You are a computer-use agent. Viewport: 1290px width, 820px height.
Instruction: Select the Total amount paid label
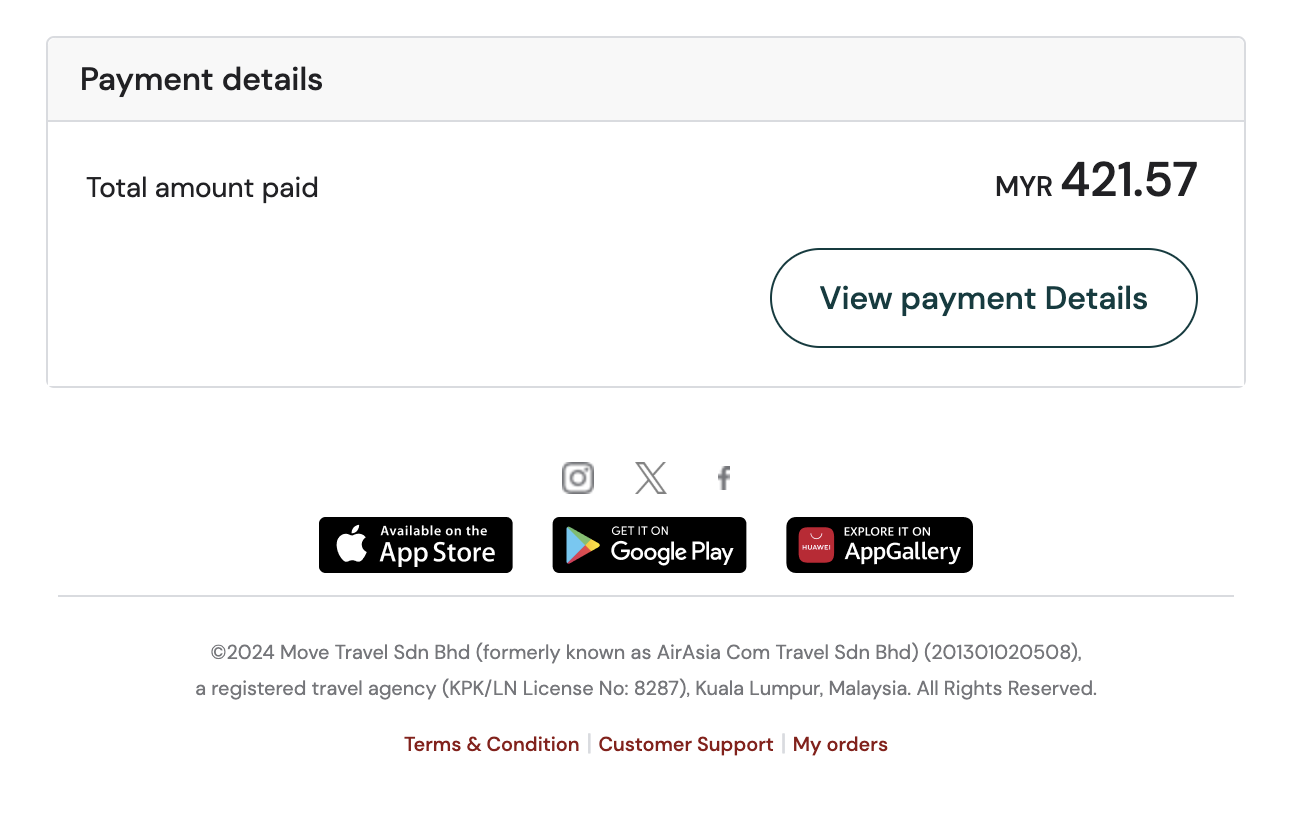tap(202, 187)
